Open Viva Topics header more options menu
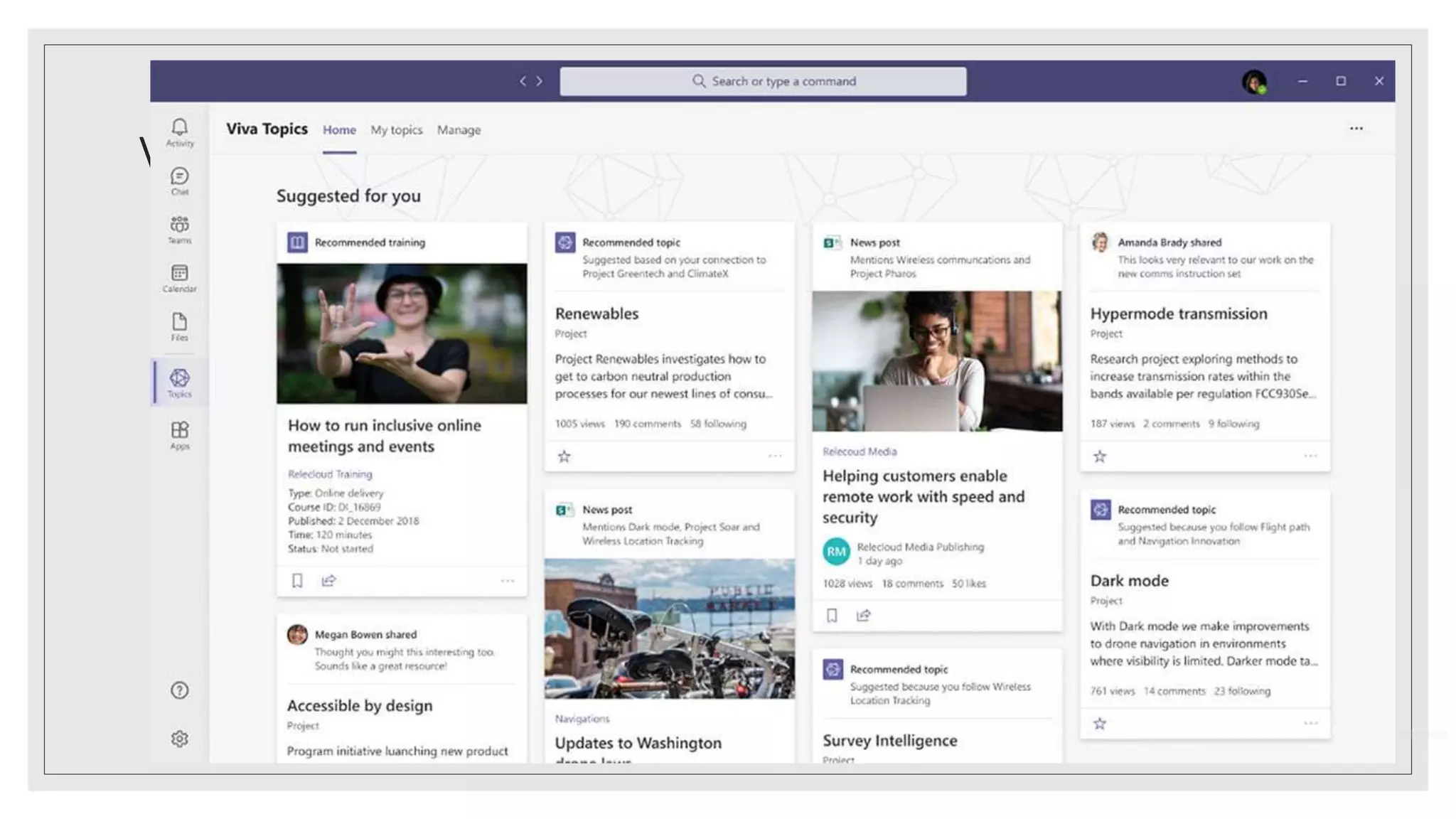1456x819 pixels. 1356,129
